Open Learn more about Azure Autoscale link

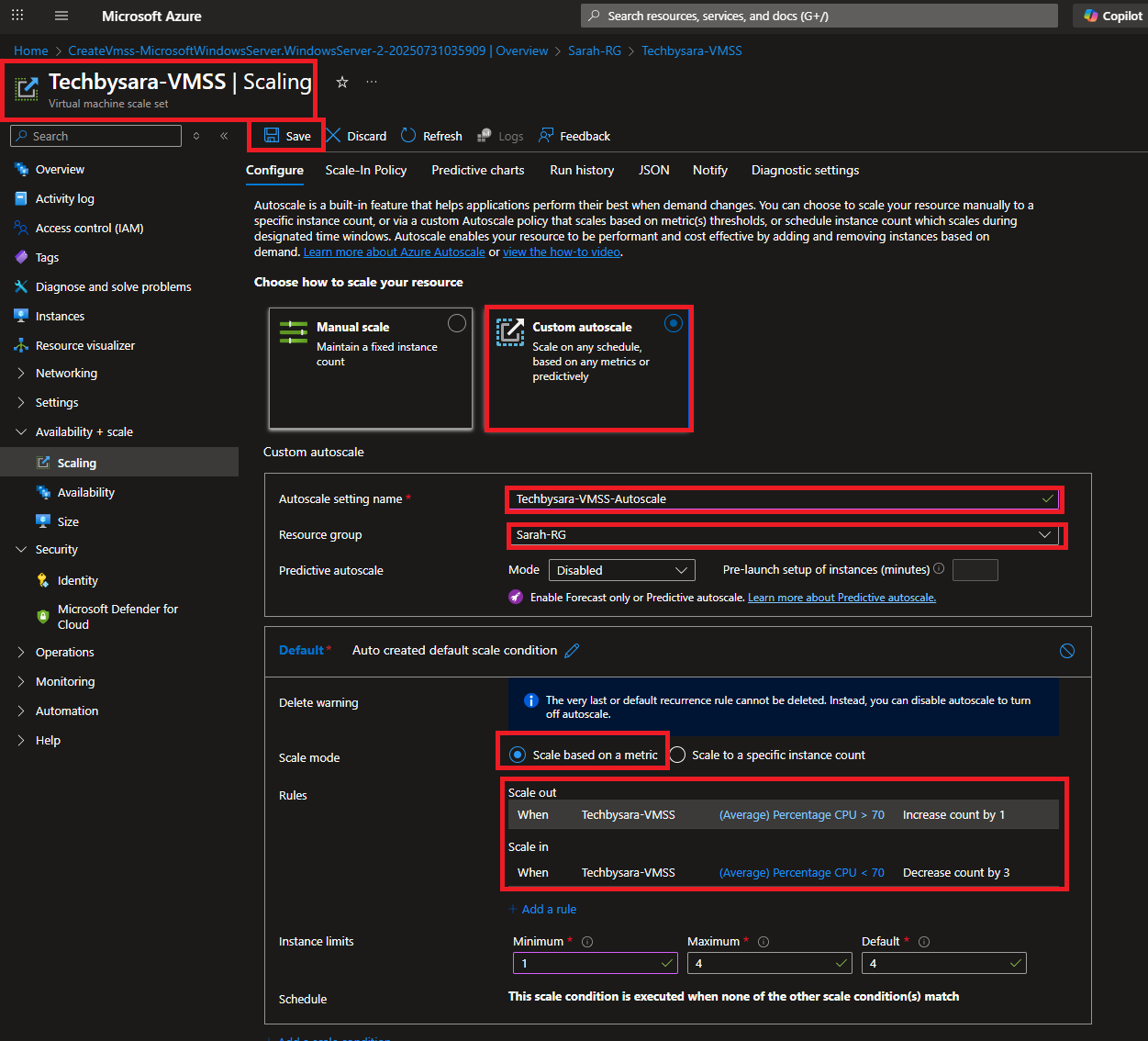(x=395, y=252)
